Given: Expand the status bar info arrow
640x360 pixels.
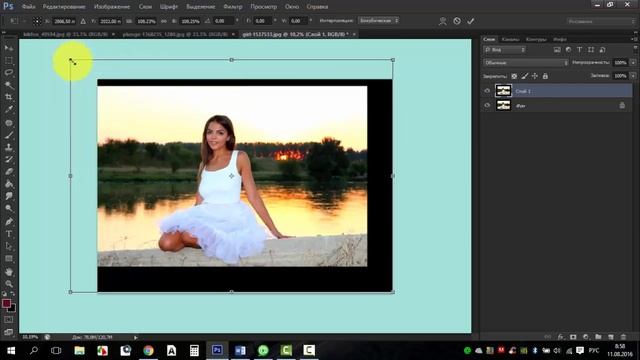Looking at the screenshot, I should [136, 338].
